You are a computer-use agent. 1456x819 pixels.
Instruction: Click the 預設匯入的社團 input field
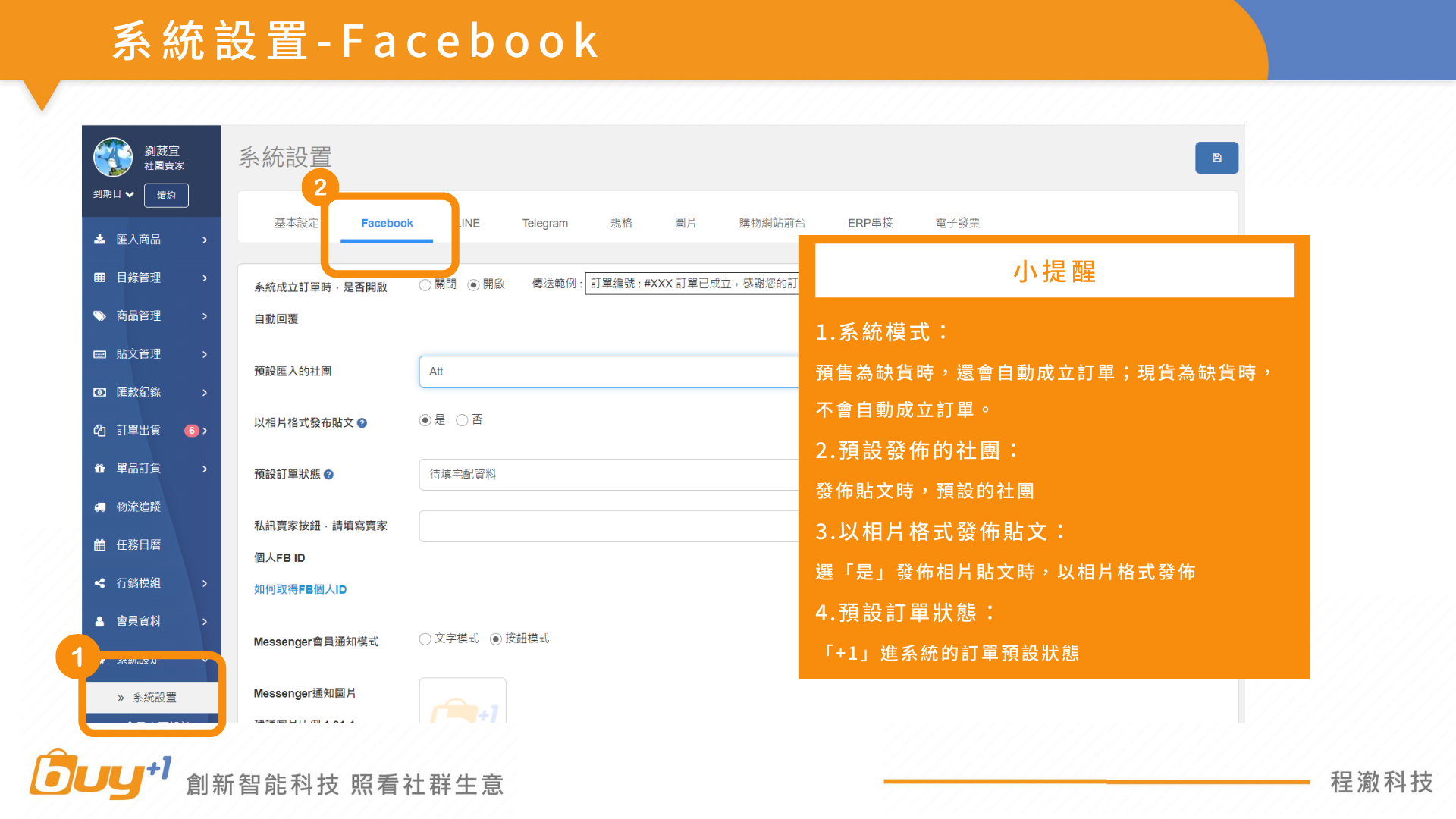click(x=607, y=372)
